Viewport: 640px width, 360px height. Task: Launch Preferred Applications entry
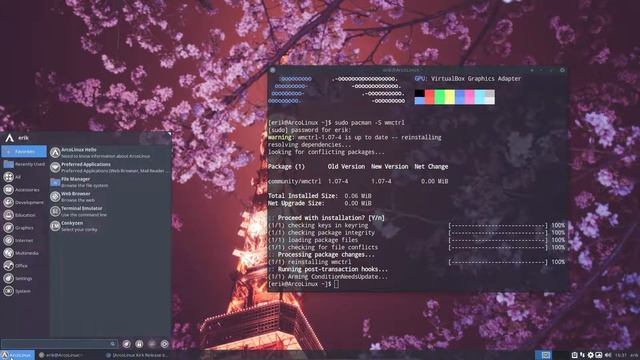click(x=109, y=167)
